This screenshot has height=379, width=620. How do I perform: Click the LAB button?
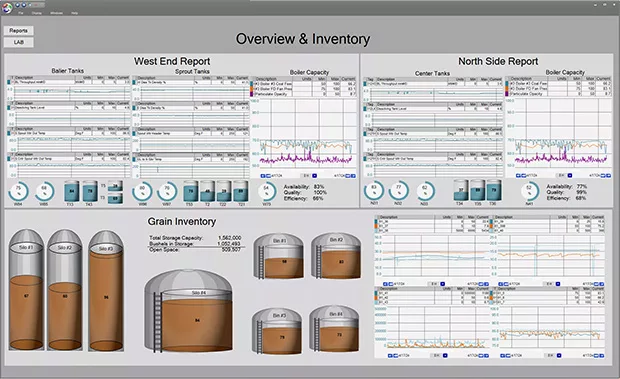[19, 42]
